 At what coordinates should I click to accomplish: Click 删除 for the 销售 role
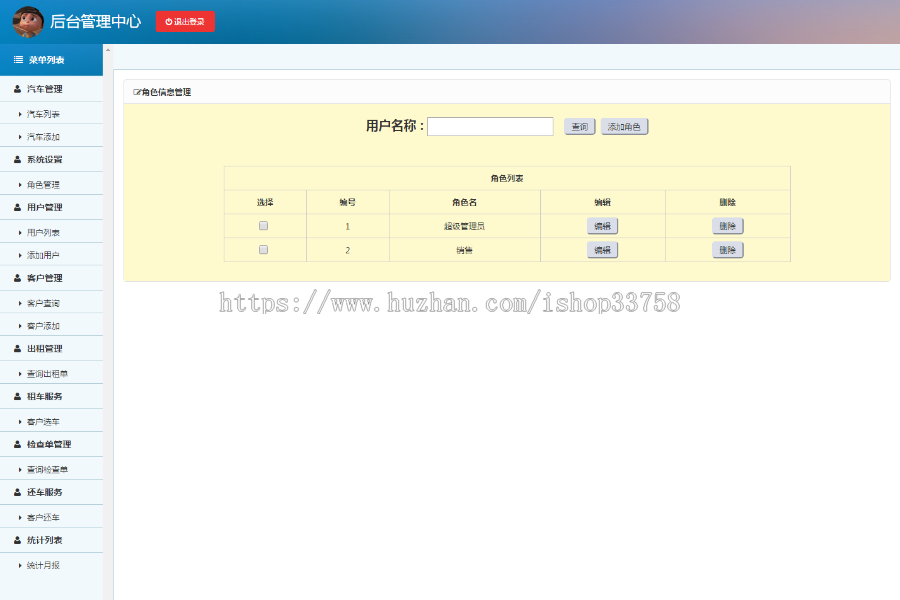coord(727,249)
